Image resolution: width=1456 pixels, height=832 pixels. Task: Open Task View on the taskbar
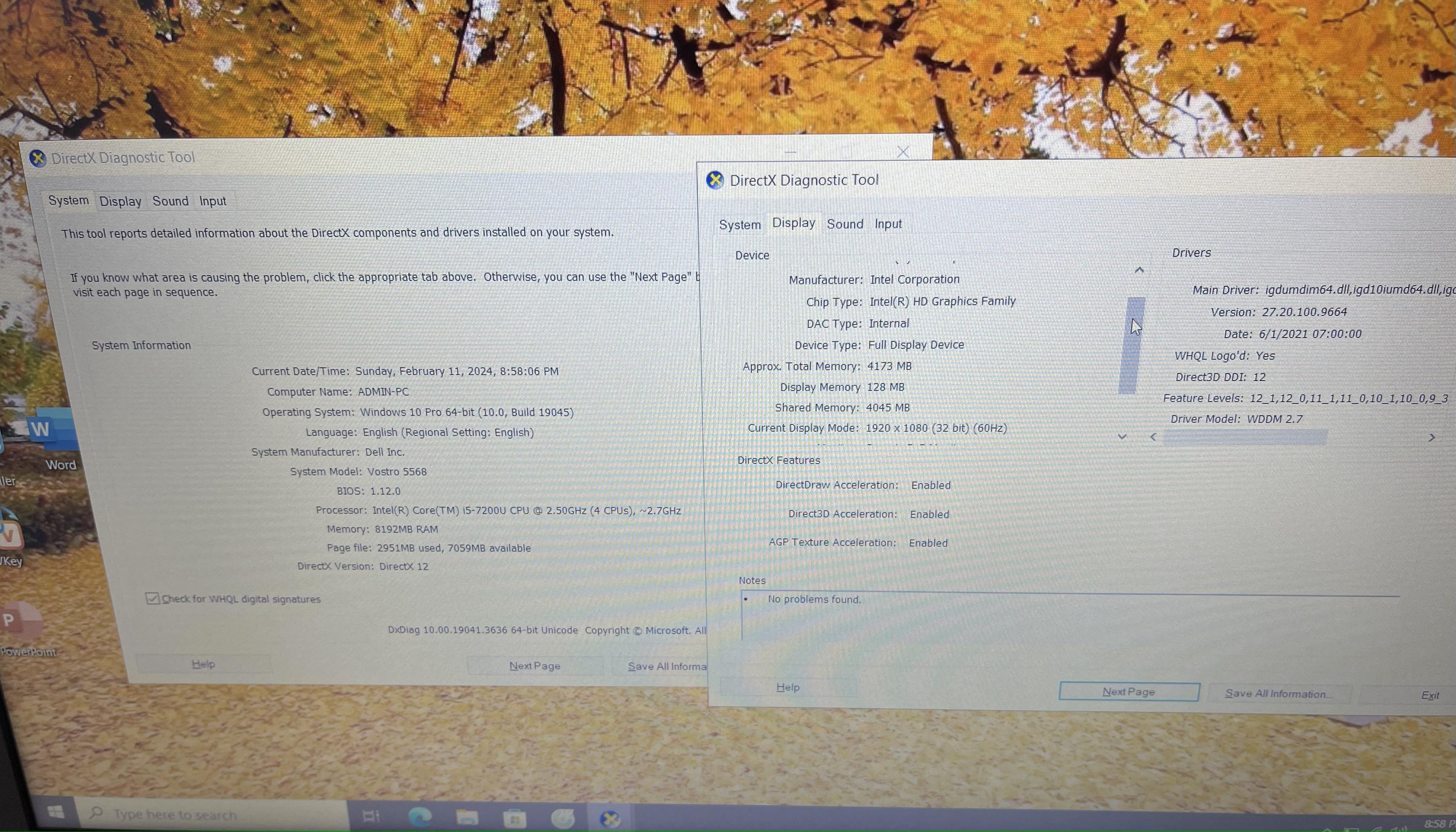coord(371,817)
